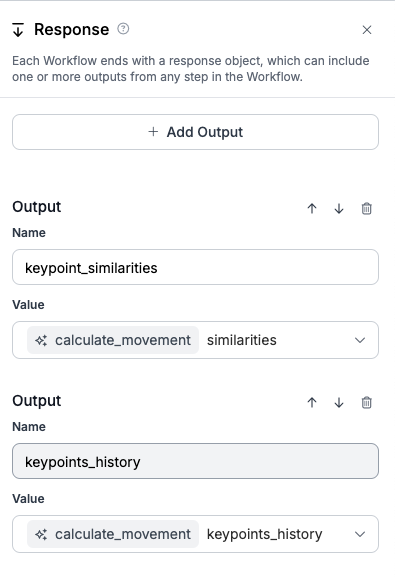Move keypoints_history output up
Viewport: 395px width, 577px height.
pyautogui.click(x=312, y=403)
